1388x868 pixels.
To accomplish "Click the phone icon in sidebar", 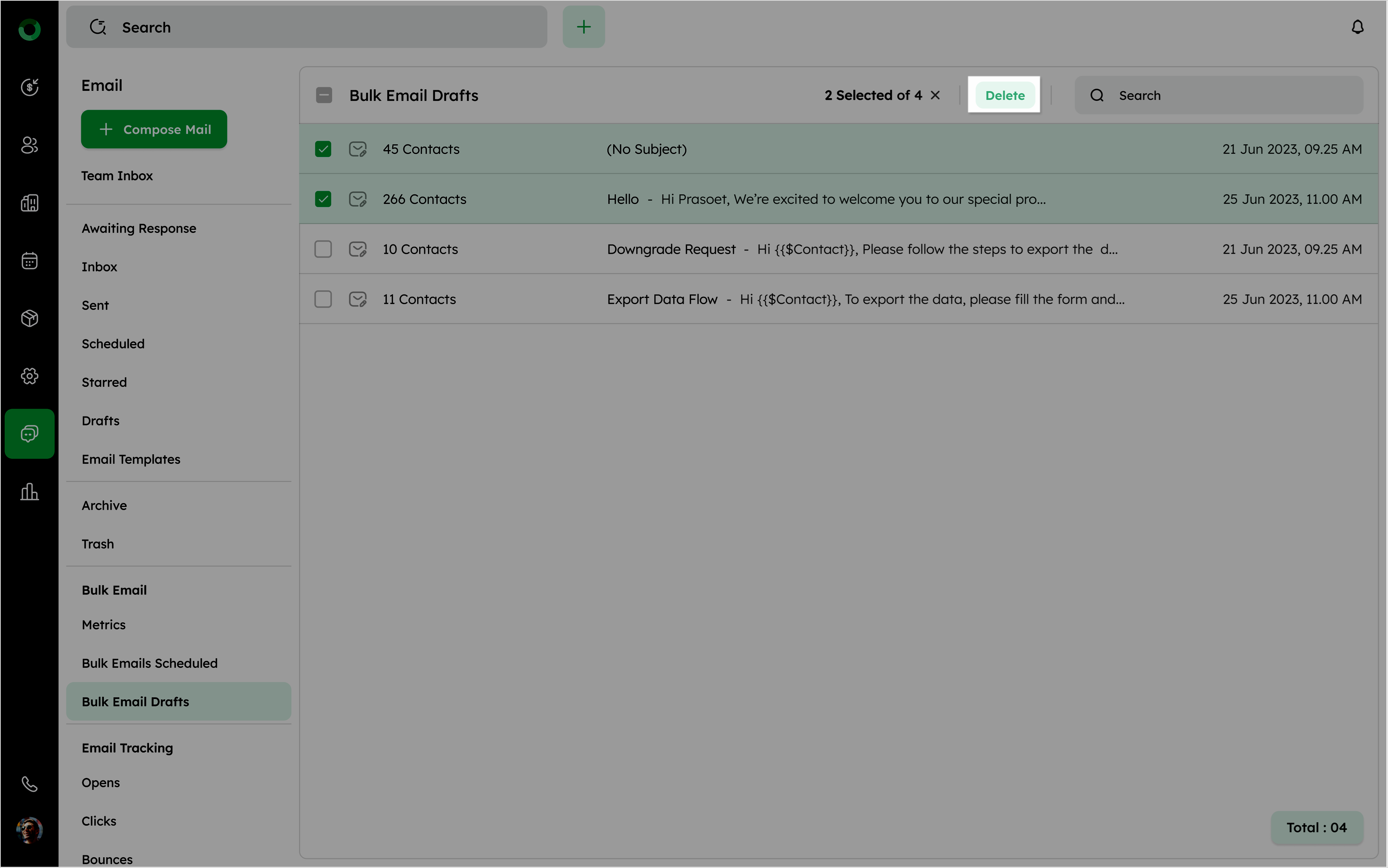I will pyautogui.click(x=29, y=784).
